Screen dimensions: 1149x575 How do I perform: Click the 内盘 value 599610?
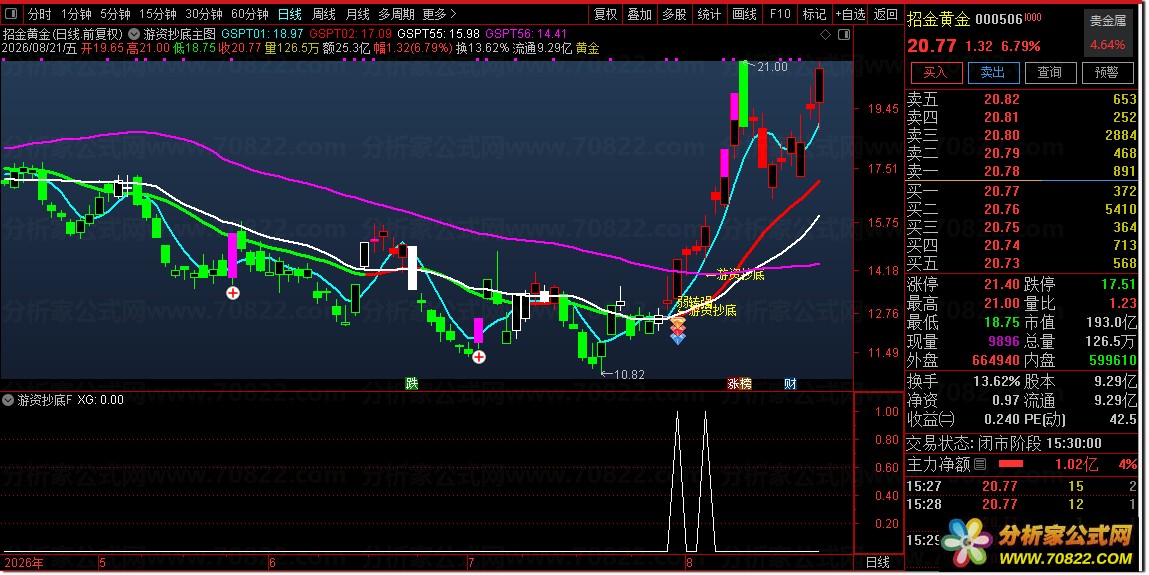(1113, 360)
